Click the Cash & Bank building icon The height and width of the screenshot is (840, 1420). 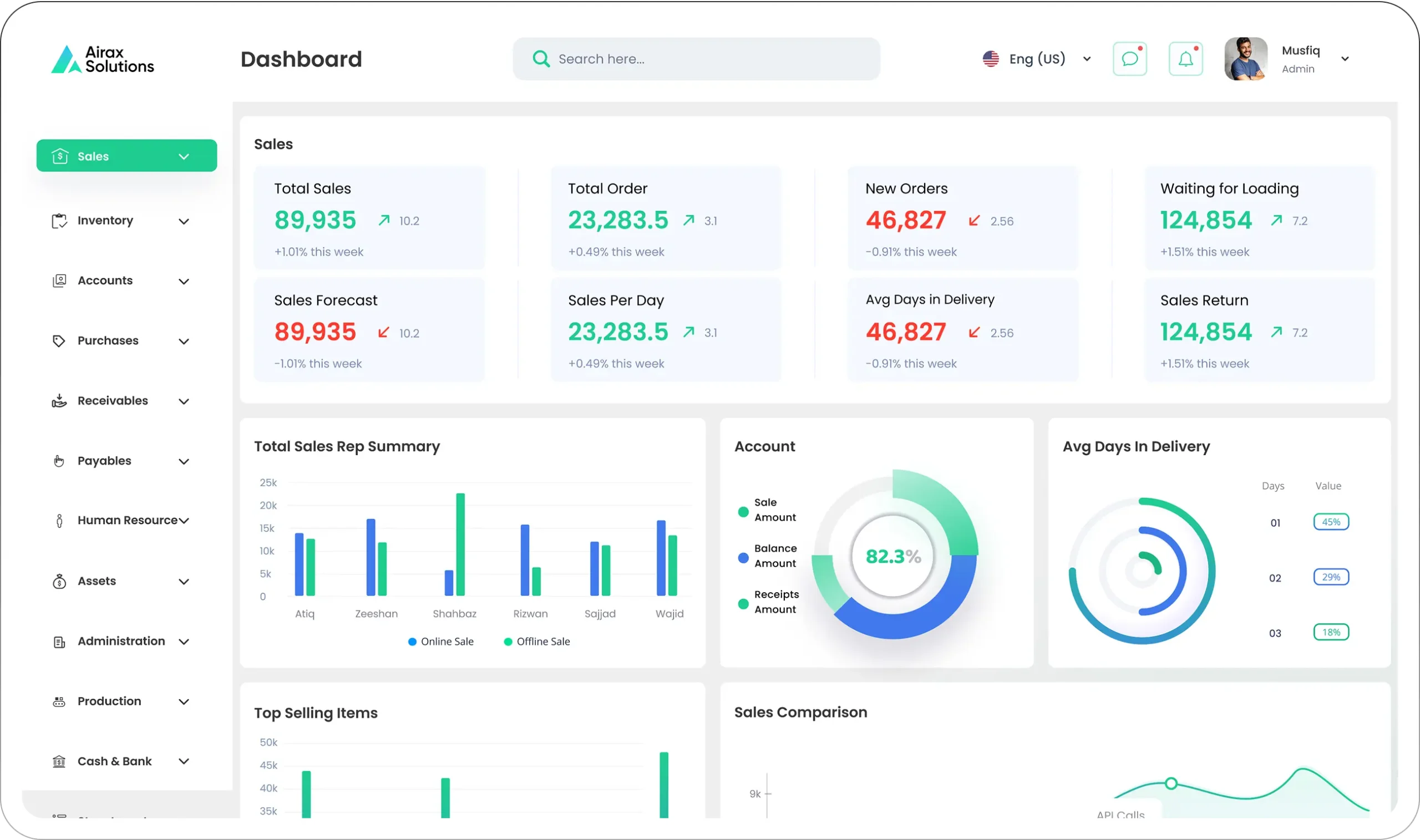click(x=59, y=761)
